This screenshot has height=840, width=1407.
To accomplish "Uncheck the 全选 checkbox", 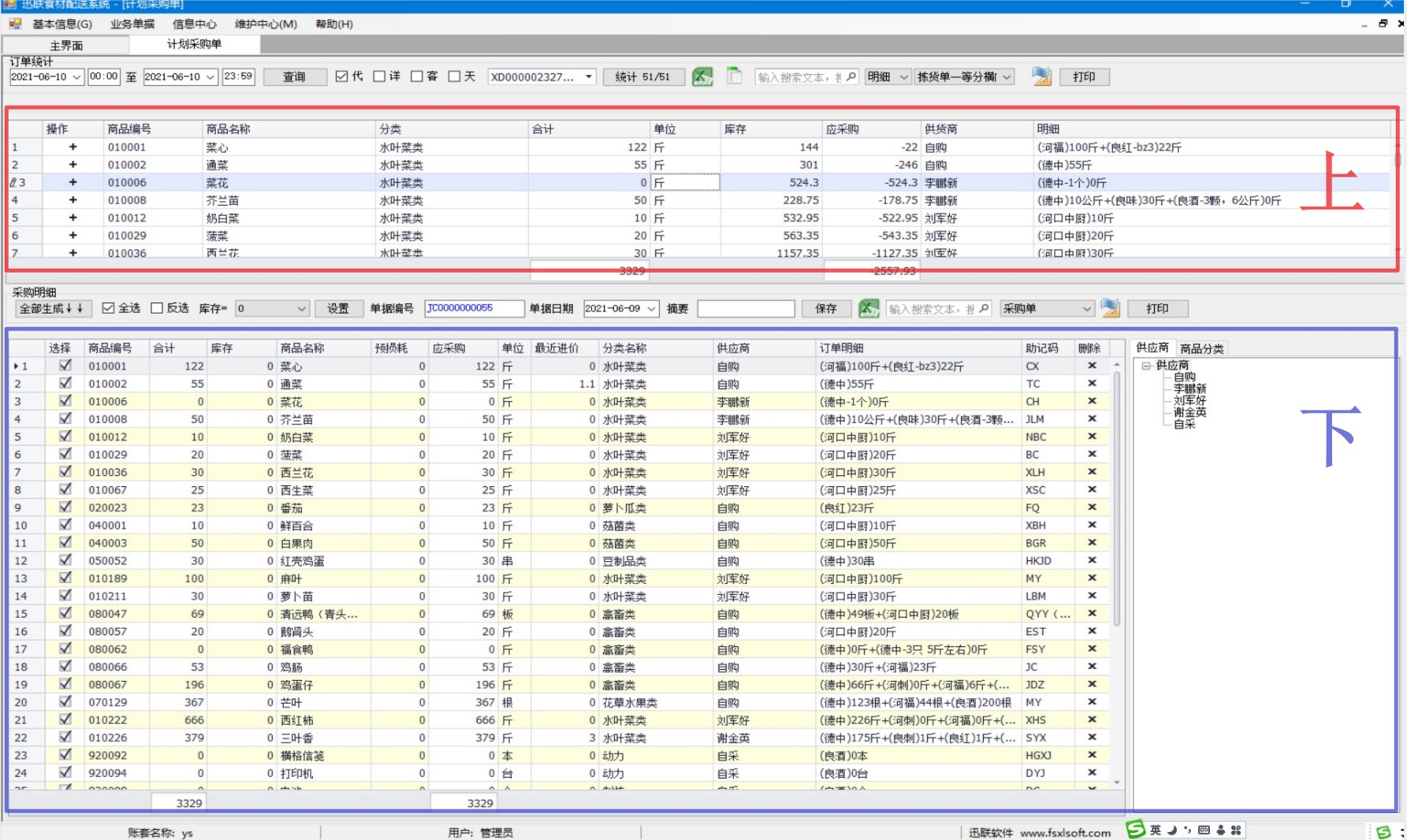I will pyautogui.click(x=109, y=308).
